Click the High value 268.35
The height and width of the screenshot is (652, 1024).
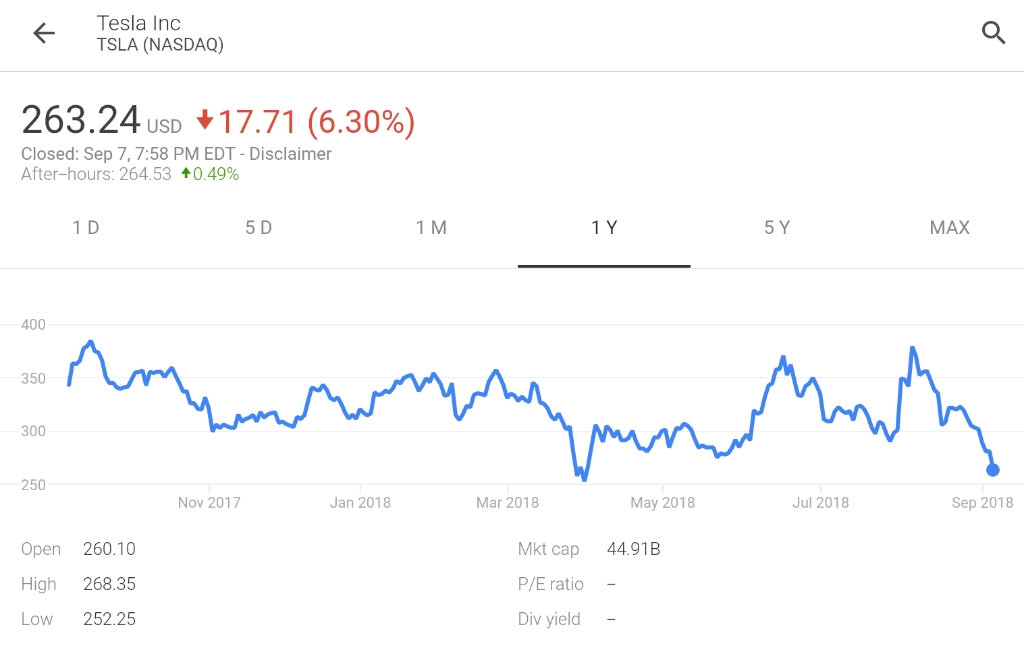pos(109,584)
